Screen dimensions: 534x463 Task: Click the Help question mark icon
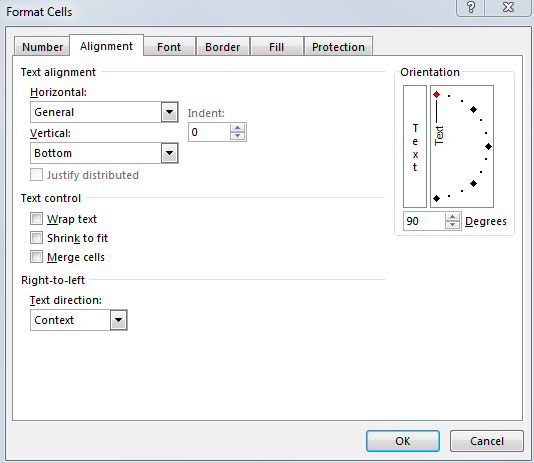[470, 7]
